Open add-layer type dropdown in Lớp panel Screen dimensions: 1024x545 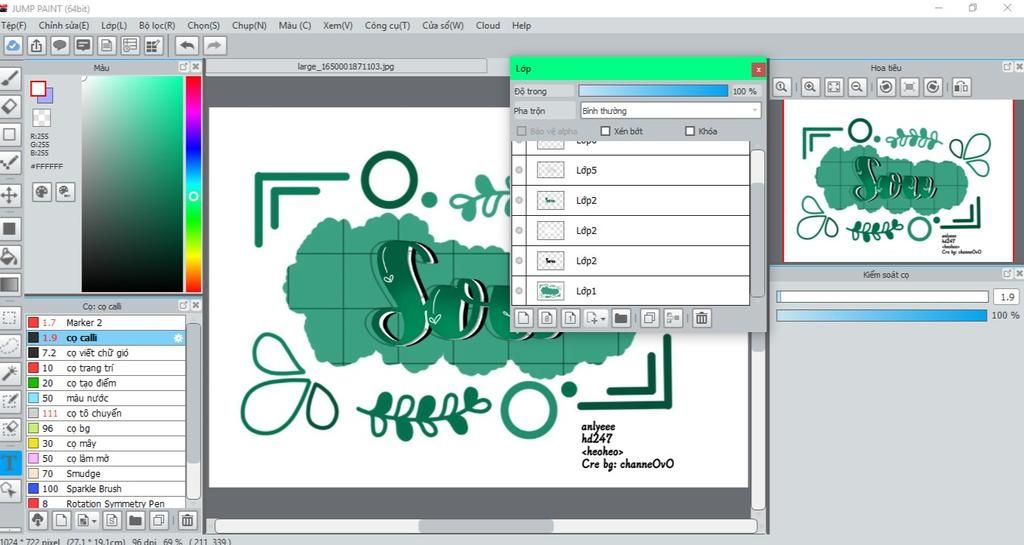(596, 318)
